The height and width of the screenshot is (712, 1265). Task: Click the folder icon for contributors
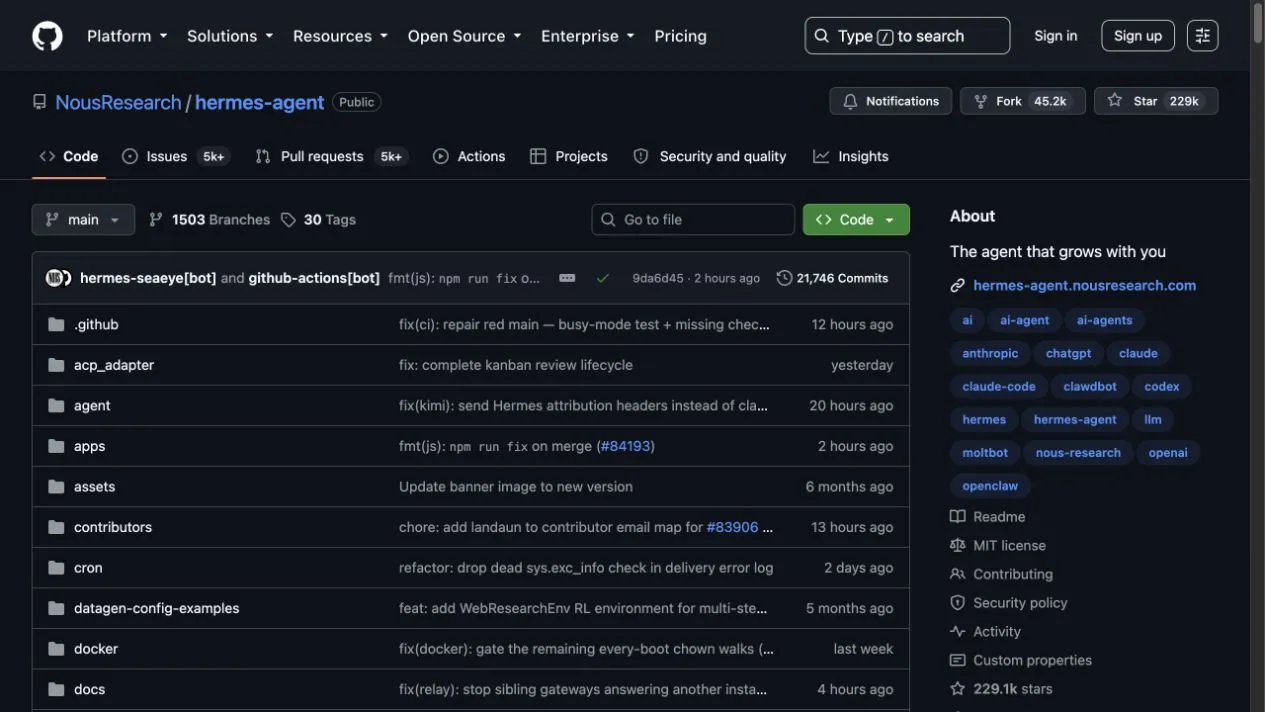pos(56,527)
